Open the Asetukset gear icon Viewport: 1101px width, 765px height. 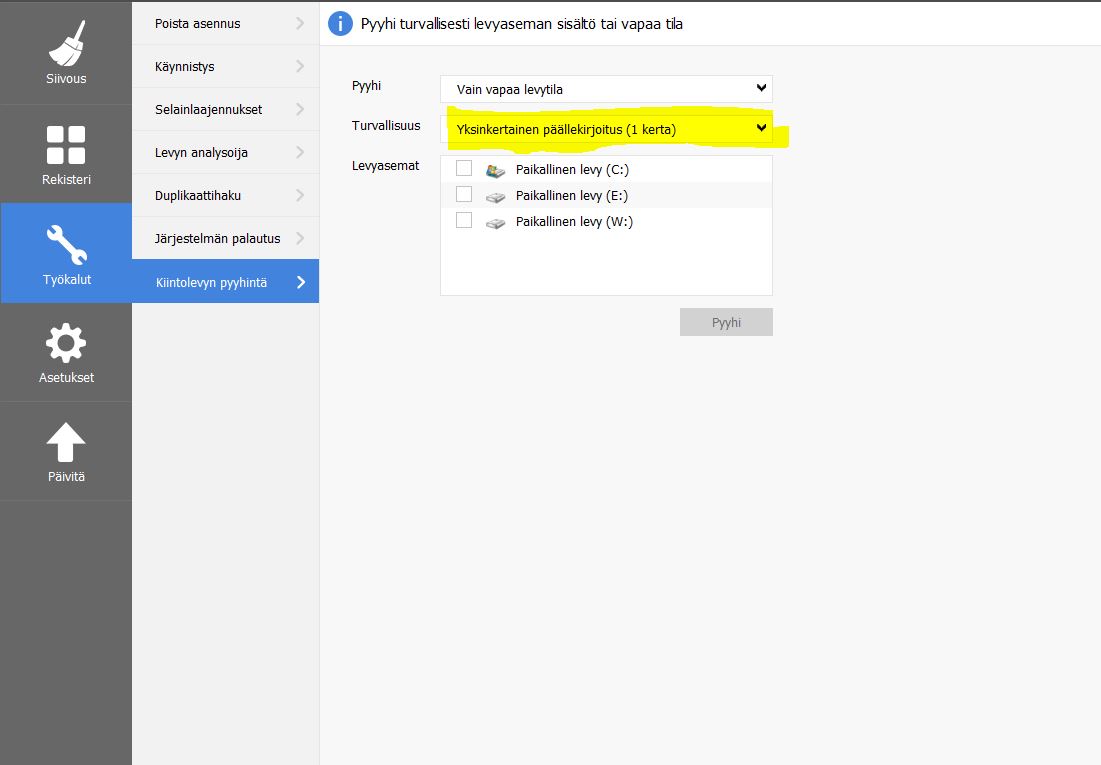tap(66, 344)
